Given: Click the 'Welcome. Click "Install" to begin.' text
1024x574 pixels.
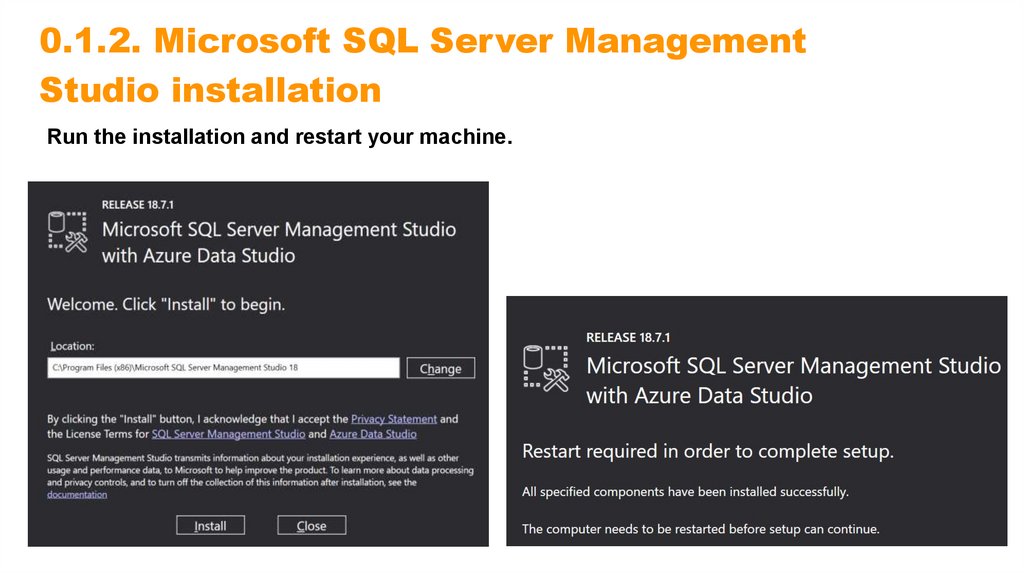Looking at the screenshot, I should (x=166, y=304).
